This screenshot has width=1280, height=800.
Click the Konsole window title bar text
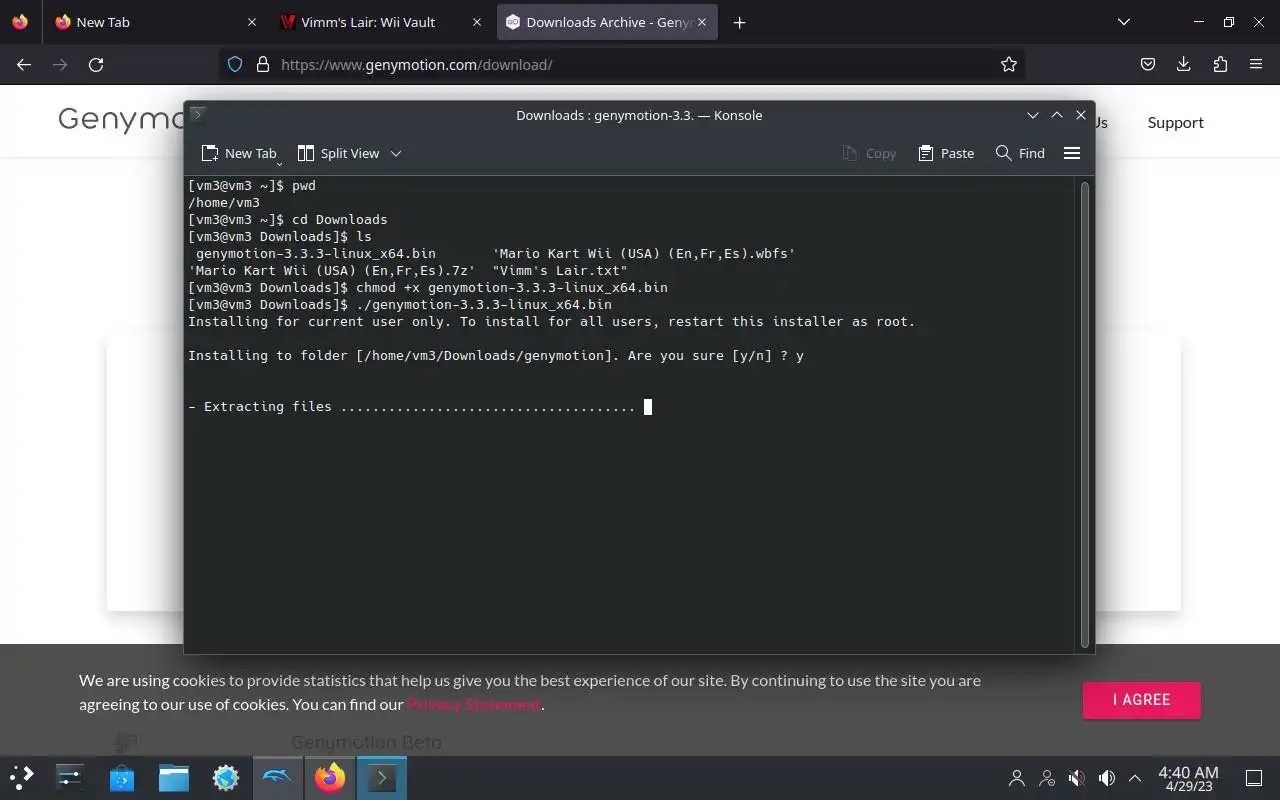[x=639, y=115]
